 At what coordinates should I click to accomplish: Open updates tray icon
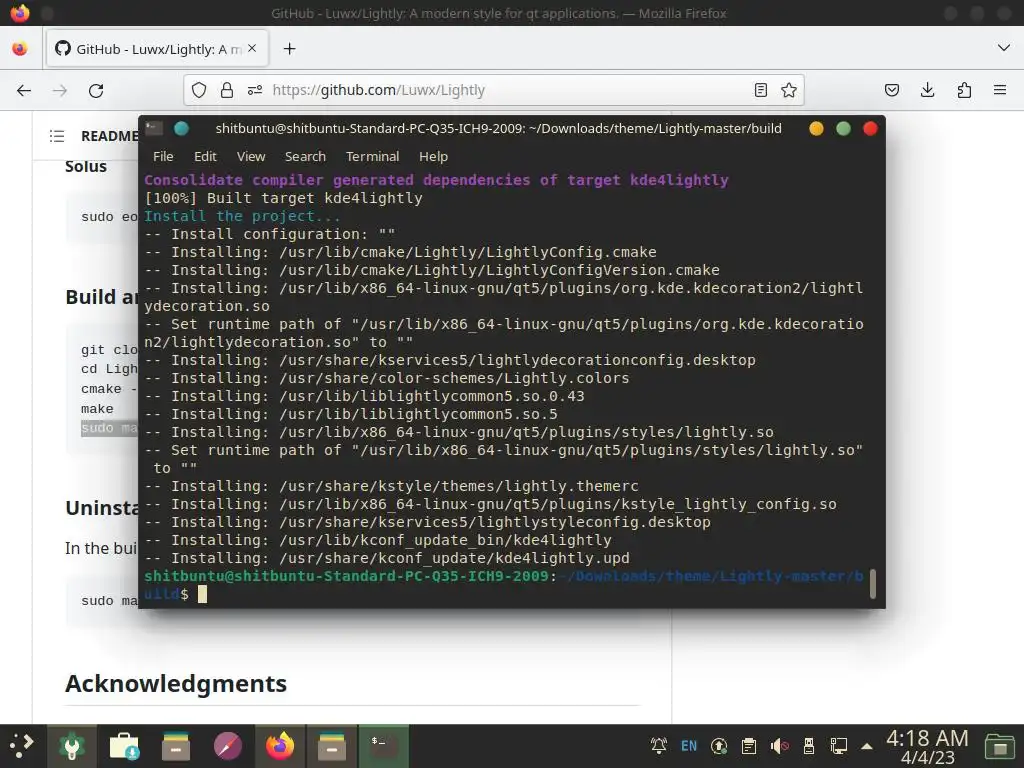click(719, 746)
